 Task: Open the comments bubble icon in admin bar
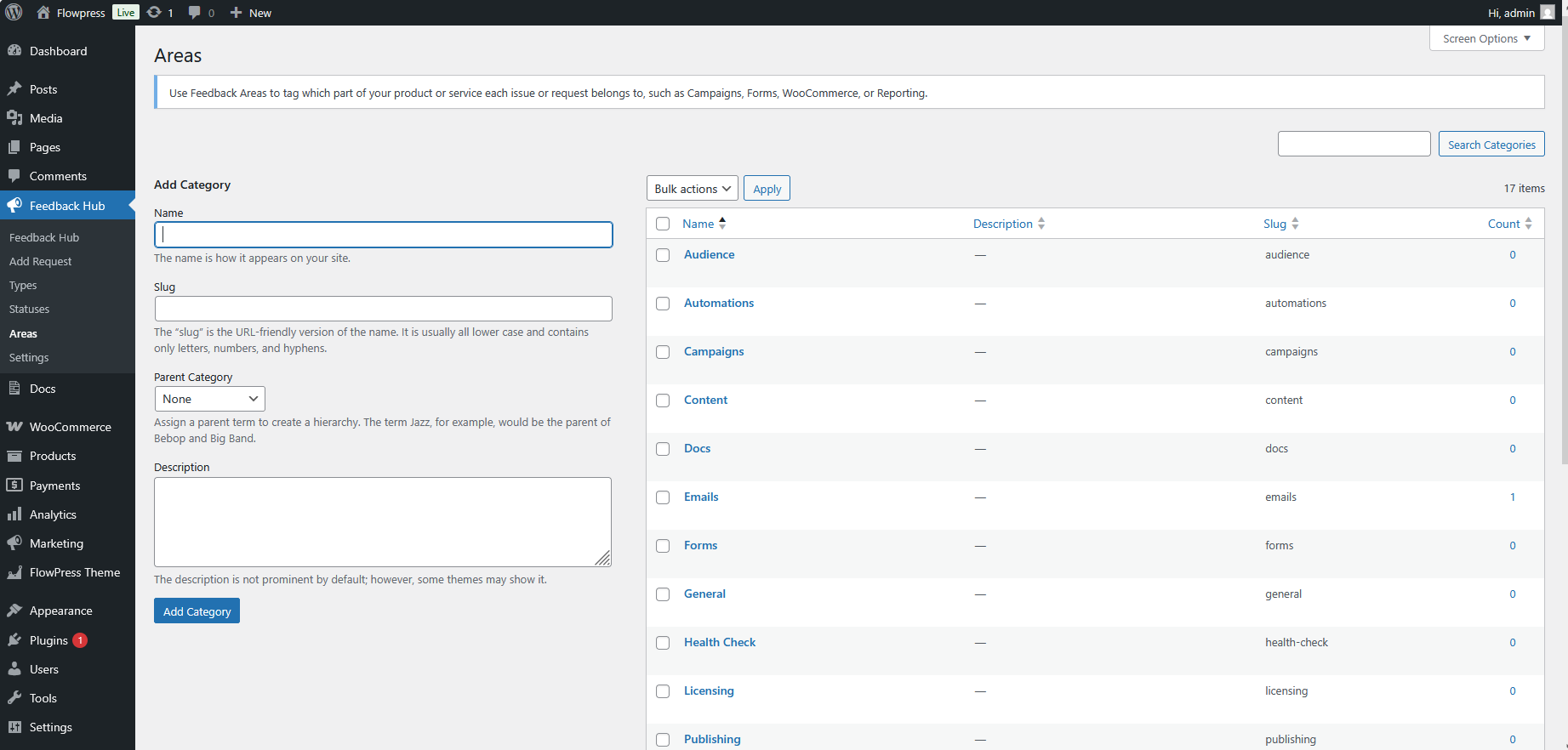pos(195,12)
